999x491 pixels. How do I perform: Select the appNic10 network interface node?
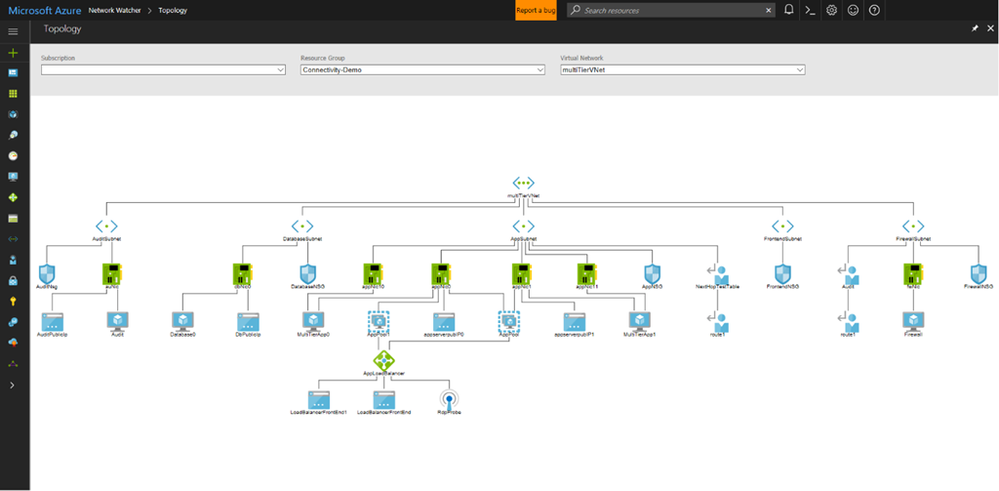(x=373, y=274)
